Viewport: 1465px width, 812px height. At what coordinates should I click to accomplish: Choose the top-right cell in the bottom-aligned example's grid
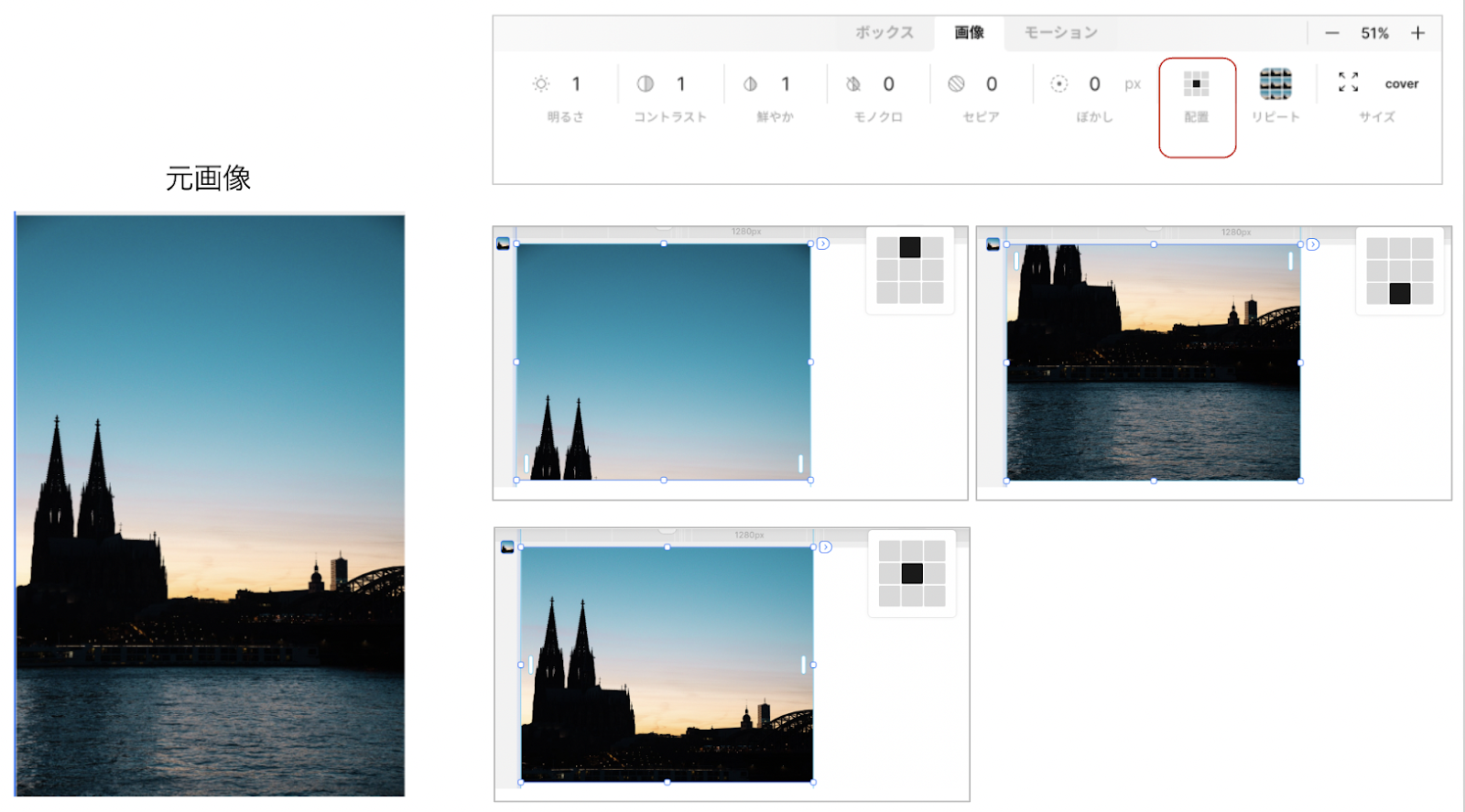tap(1423, 248)
